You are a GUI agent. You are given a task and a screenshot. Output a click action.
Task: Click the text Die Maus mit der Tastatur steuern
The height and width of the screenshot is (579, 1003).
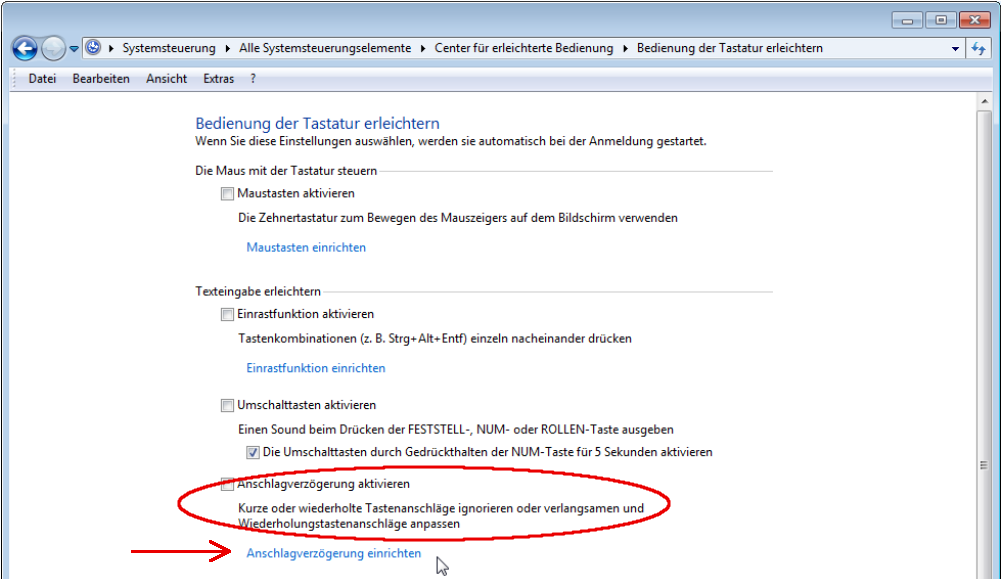pyautogui.click(x=286, y=171)
